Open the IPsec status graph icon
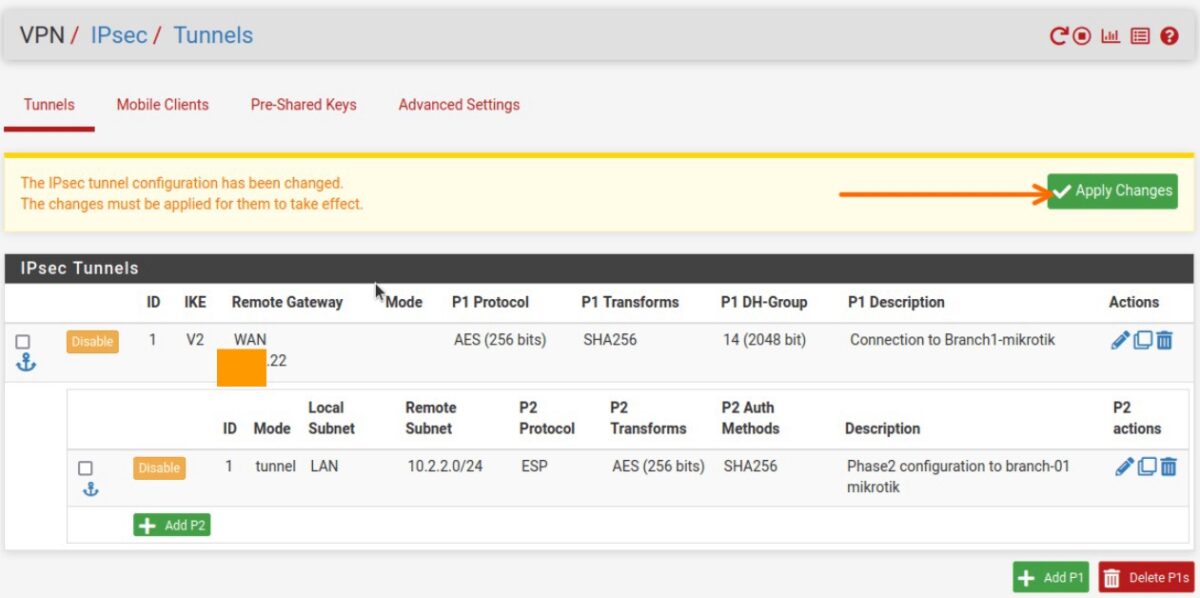The width and height of the screenshot is (1200, 598). point(1110,35)
